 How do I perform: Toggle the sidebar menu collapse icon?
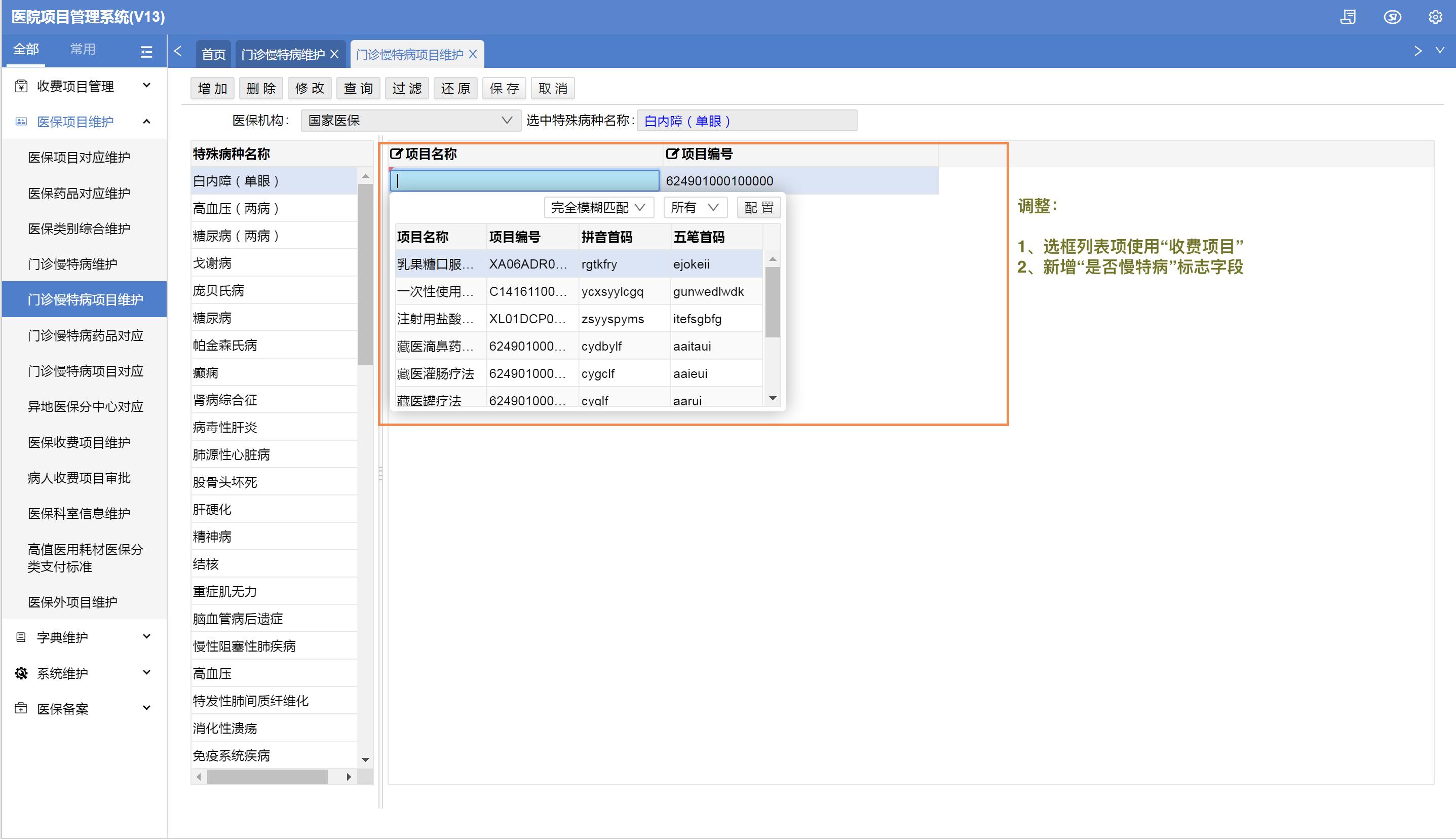pos(146,52)
